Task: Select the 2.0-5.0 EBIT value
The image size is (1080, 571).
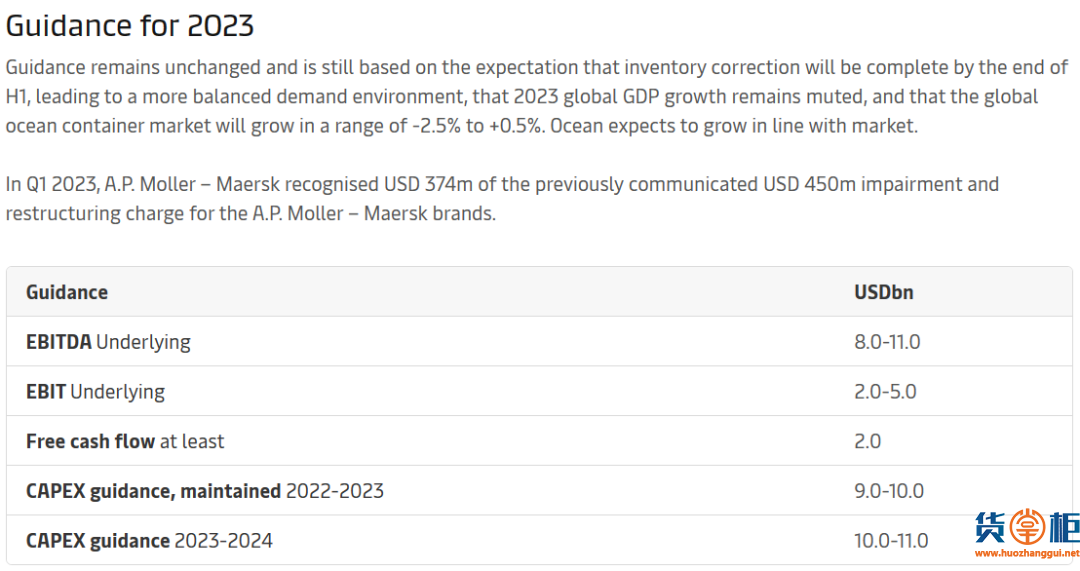Action: (885, 392)
